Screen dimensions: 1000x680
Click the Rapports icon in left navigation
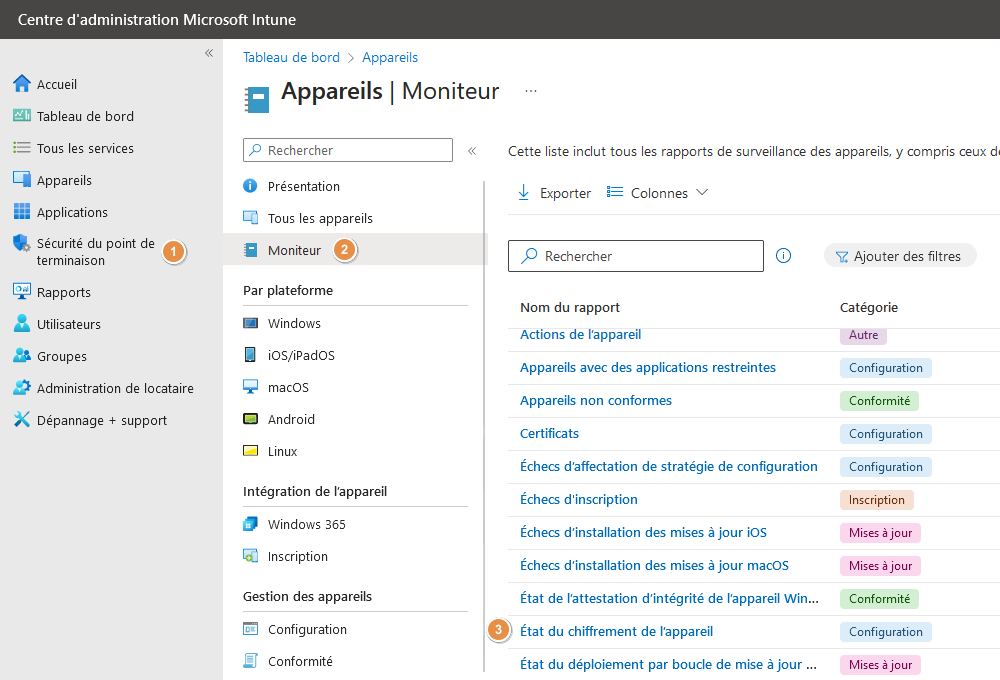click(22, 292)
